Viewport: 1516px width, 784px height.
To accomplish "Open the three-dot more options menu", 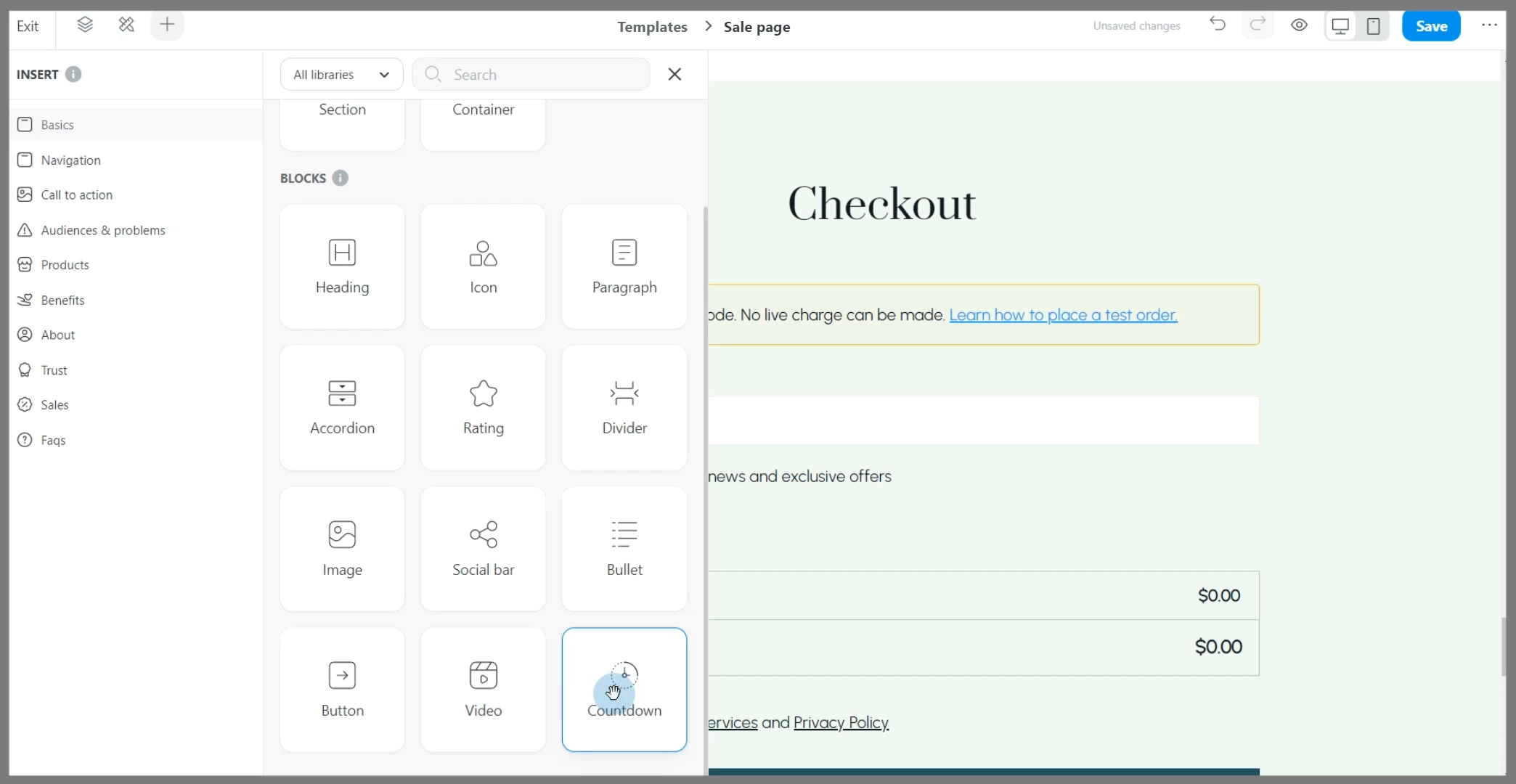I will point(1489,25).
